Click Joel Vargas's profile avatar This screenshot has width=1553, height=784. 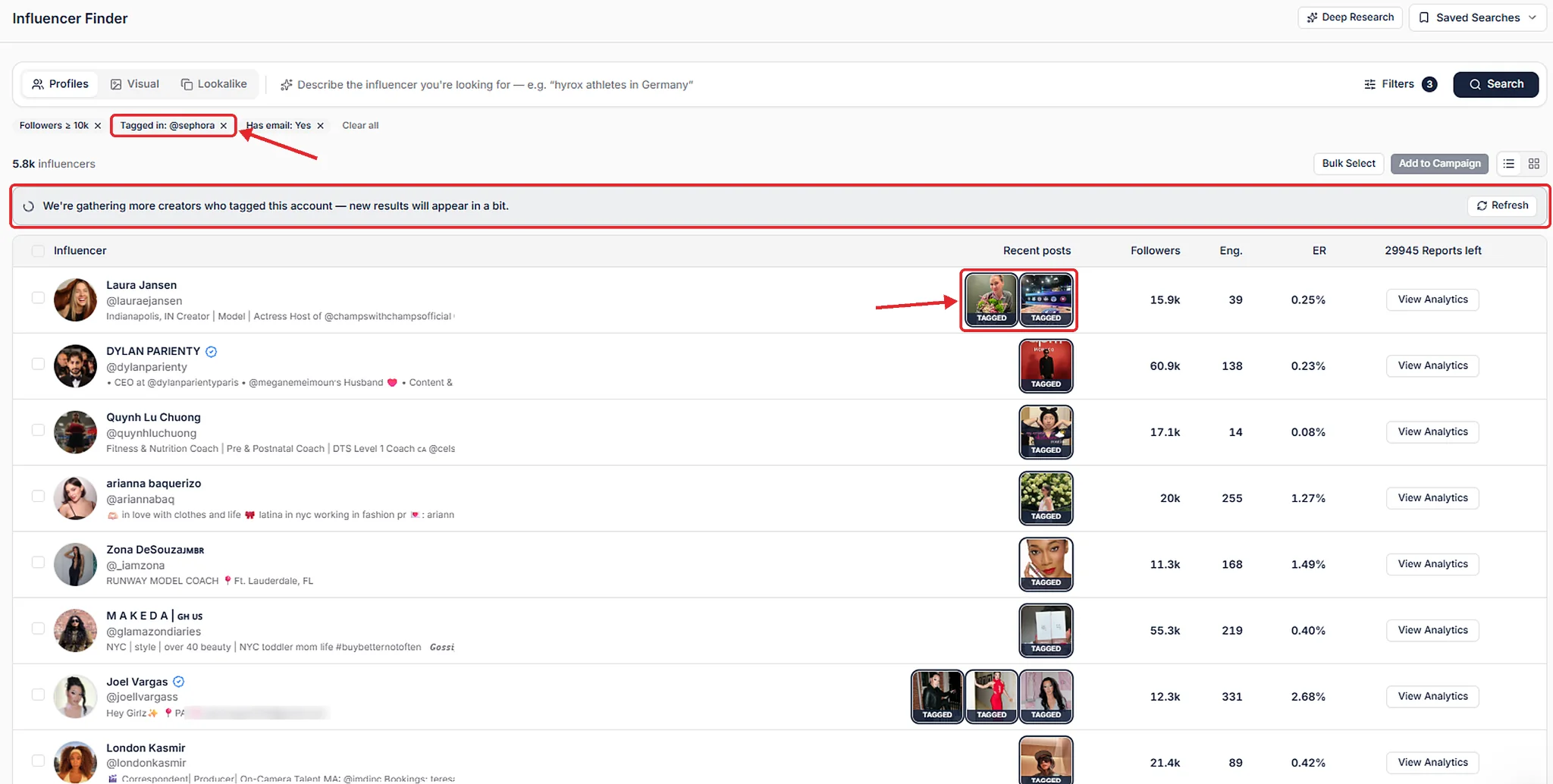pos(75,696)
